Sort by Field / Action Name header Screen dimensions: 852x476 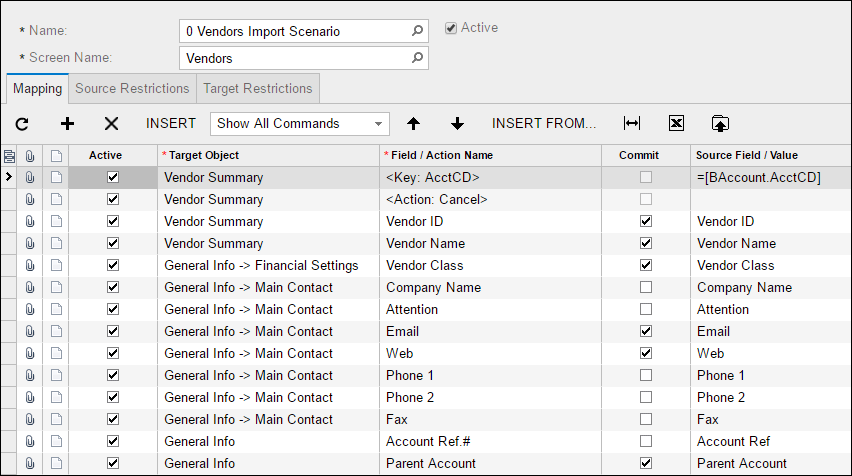tap(490, 155)
